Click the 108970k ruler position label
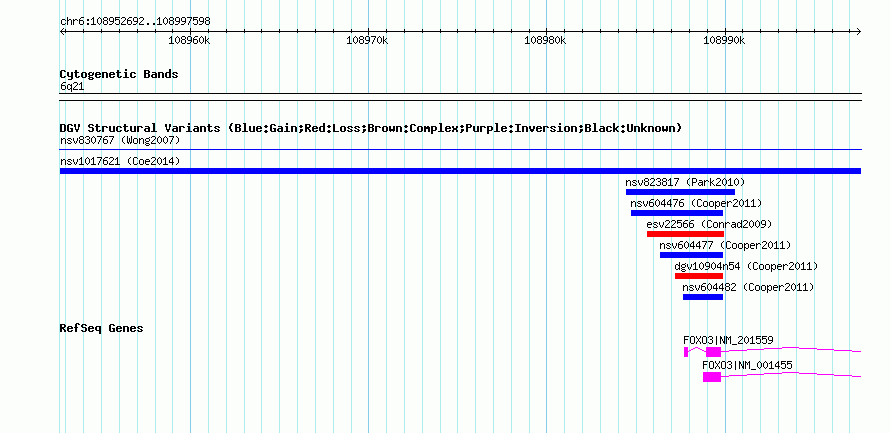The image size is (890, 433). [368, 40]
